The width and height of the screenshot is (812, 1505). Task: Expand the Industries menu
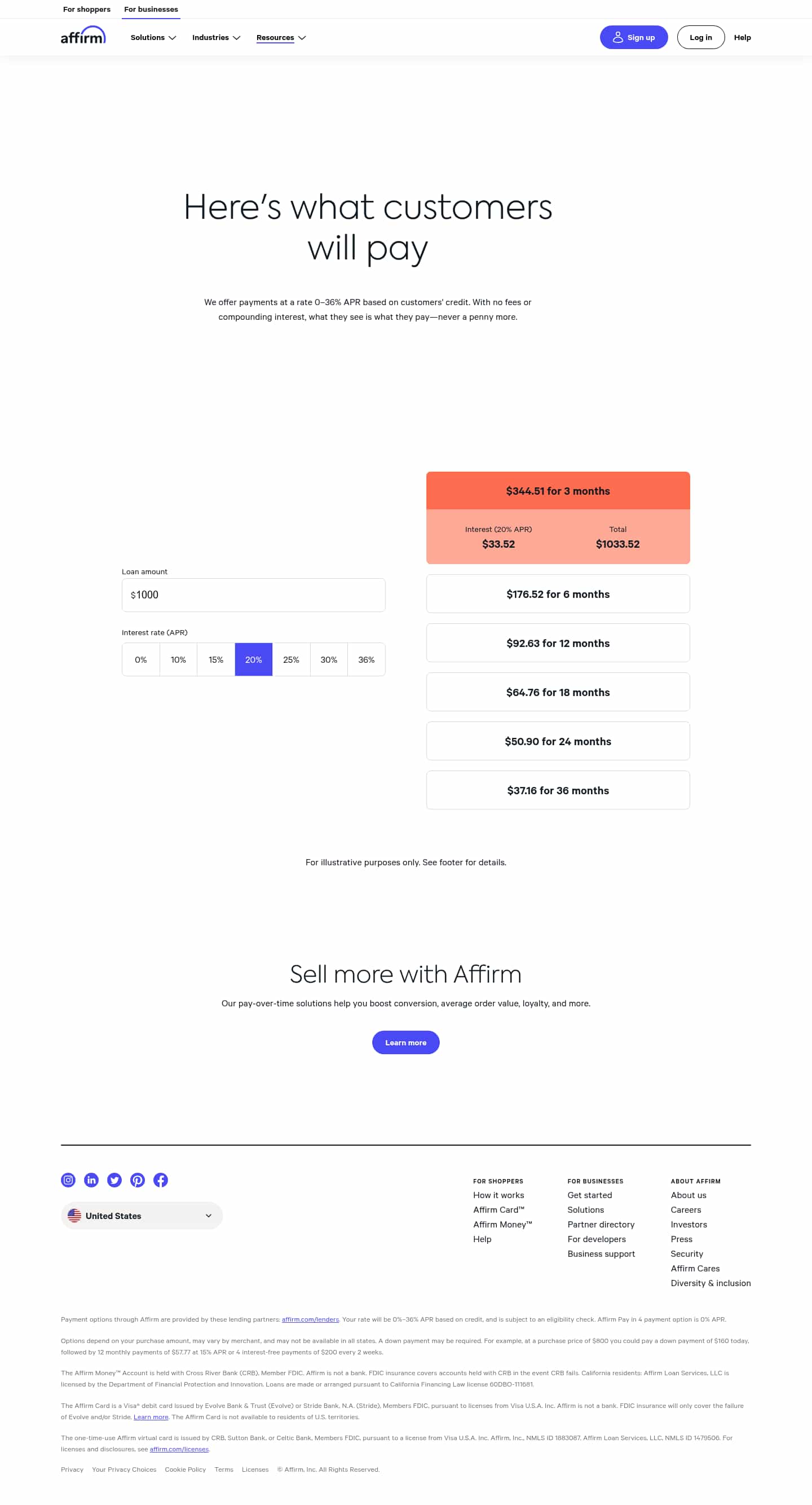(x=215, y=37)
